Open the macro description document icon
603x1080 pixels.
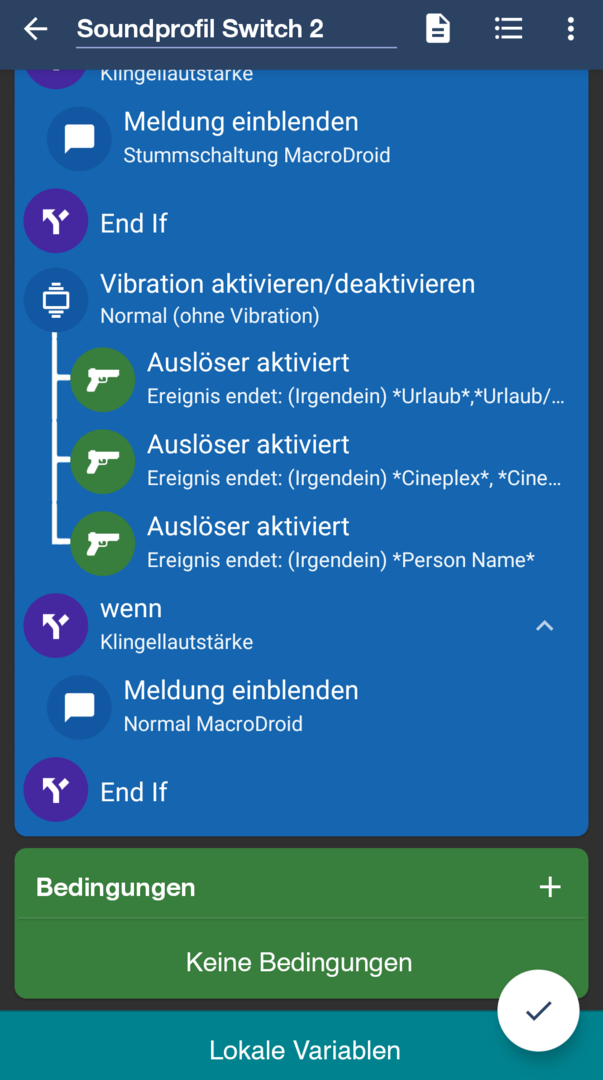pyautogui.click(x=438, y=29)
